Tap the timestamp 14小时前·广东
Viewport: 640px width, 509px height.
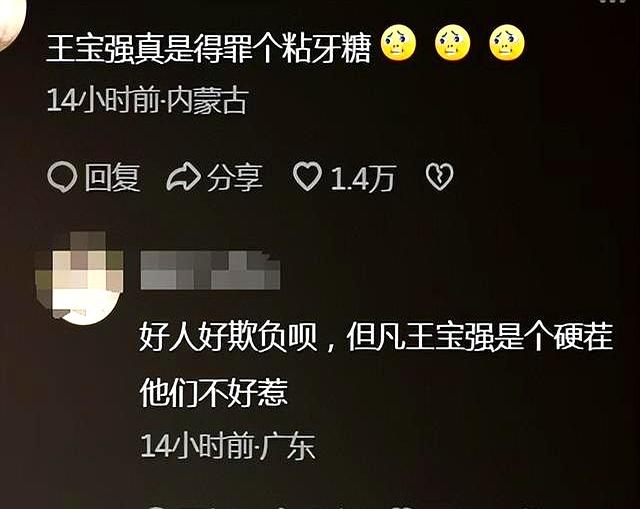(228, 446)
